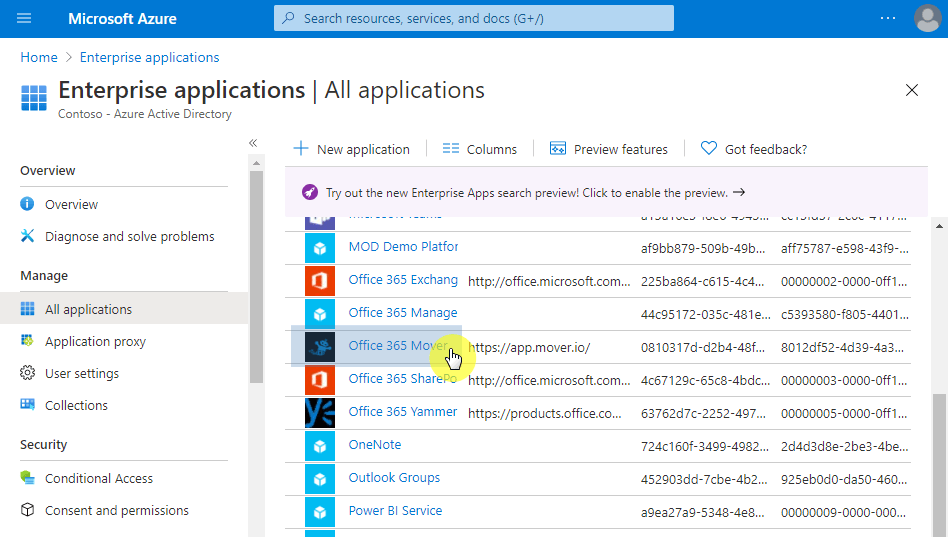Click the Application proxy icon
This screenshot has height=537, width=948.
(x=27, y=341)
